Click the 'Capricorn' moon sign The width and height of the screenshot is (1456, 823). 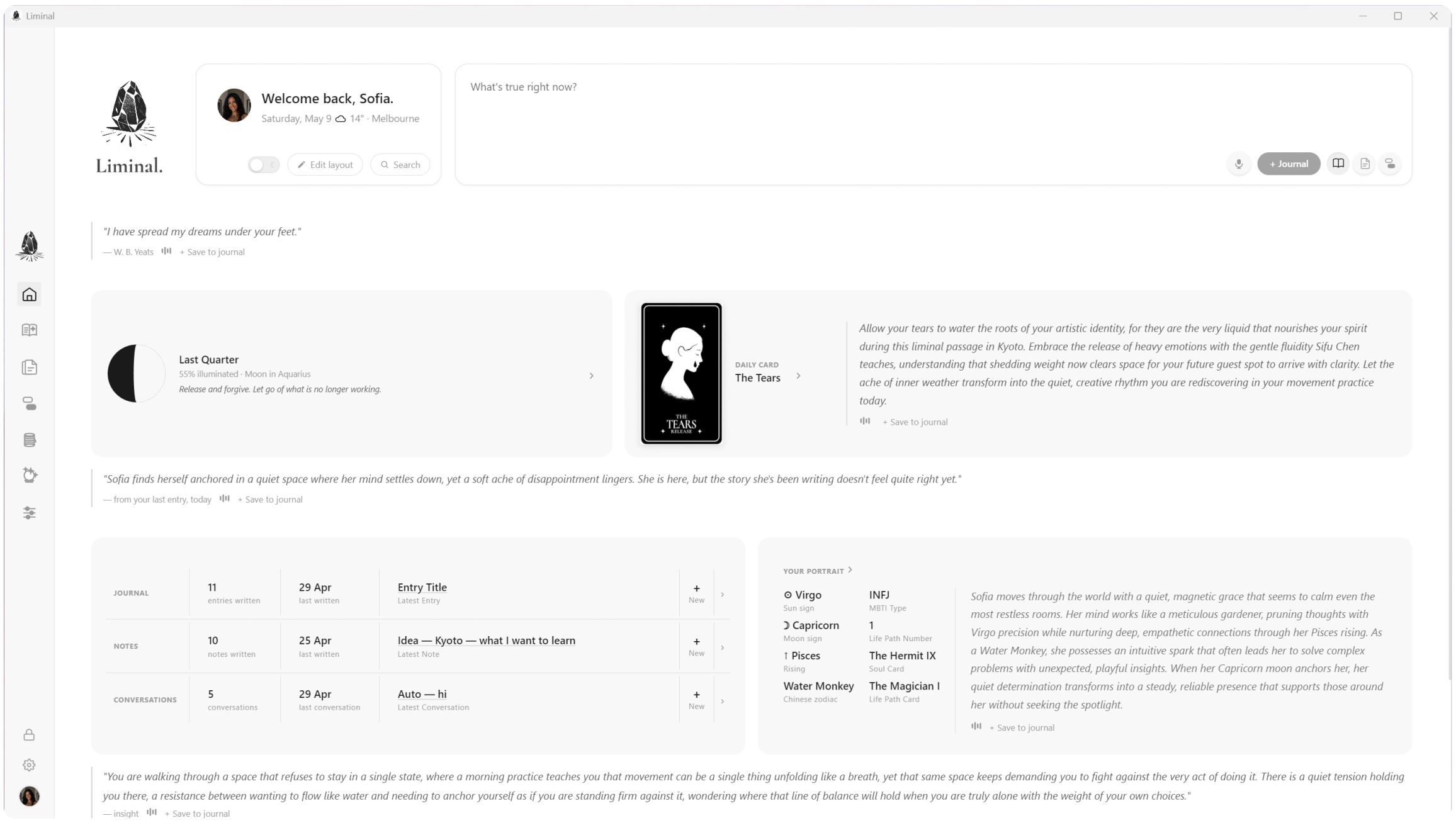click(811, 625)
